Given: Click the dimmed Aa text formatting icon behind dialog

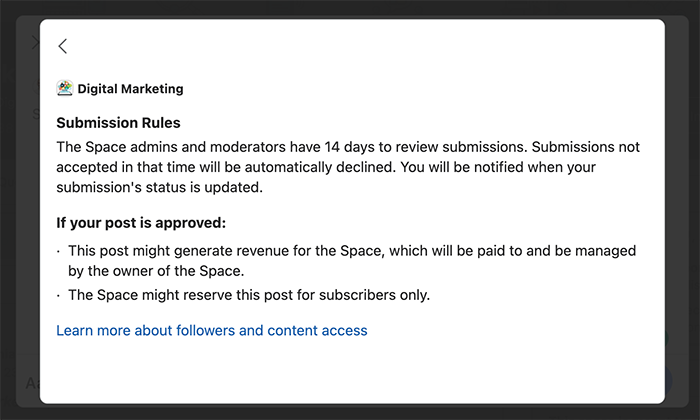Looking at the screenshot, I should (32, 383).
